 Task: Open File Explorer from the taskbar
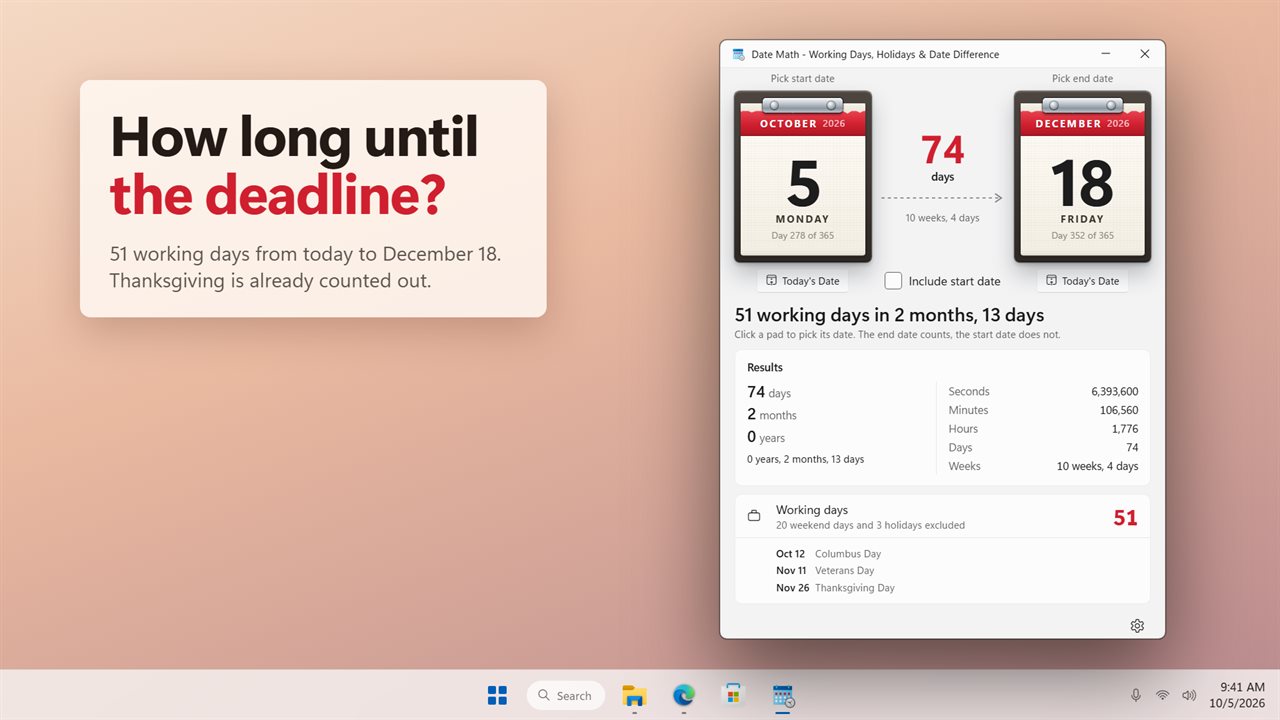click(634, 695)
